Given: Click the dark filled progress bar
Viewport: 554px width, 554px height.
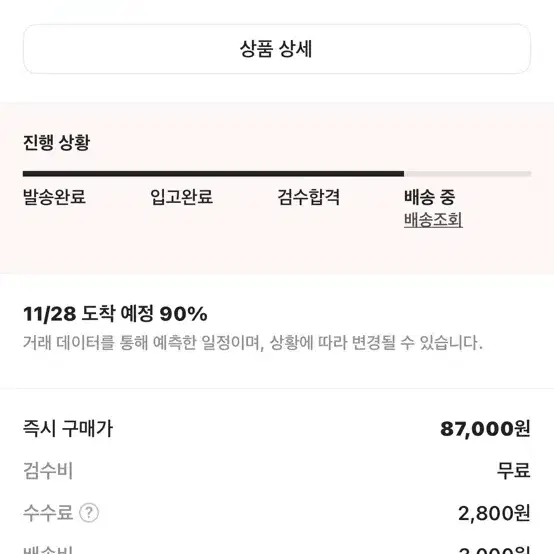Looking at the screenshot, I should coord(213,173).
